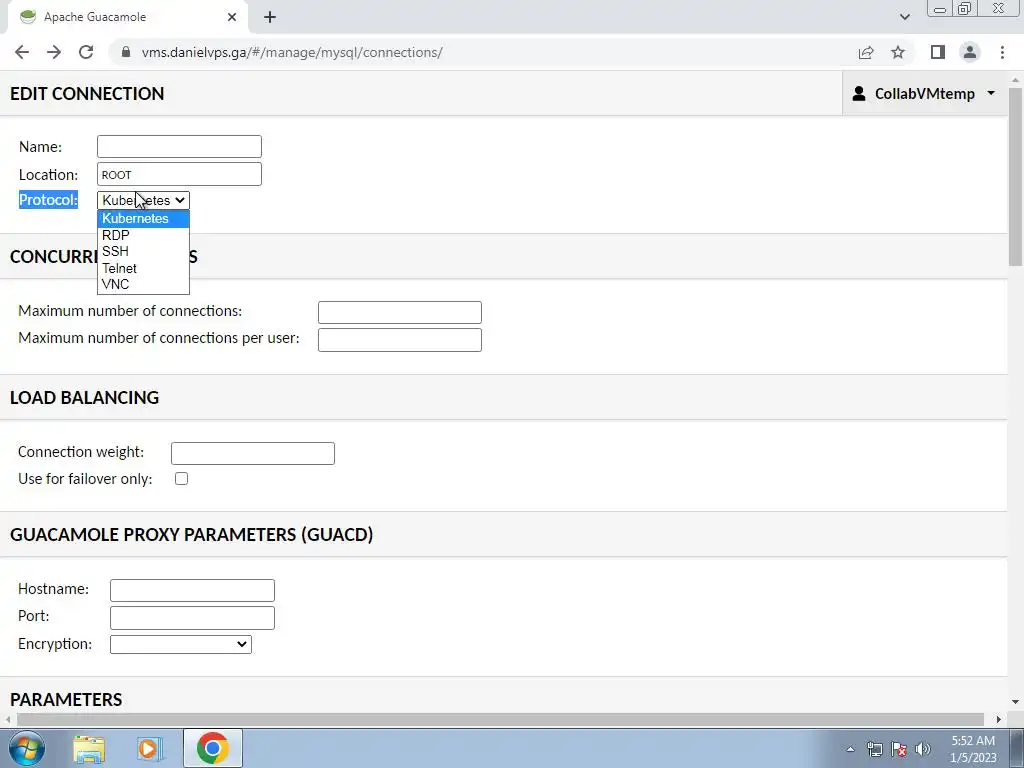Go forward to the next page
The width and height of the screenshot is (1024, 768).
[54, 52]
